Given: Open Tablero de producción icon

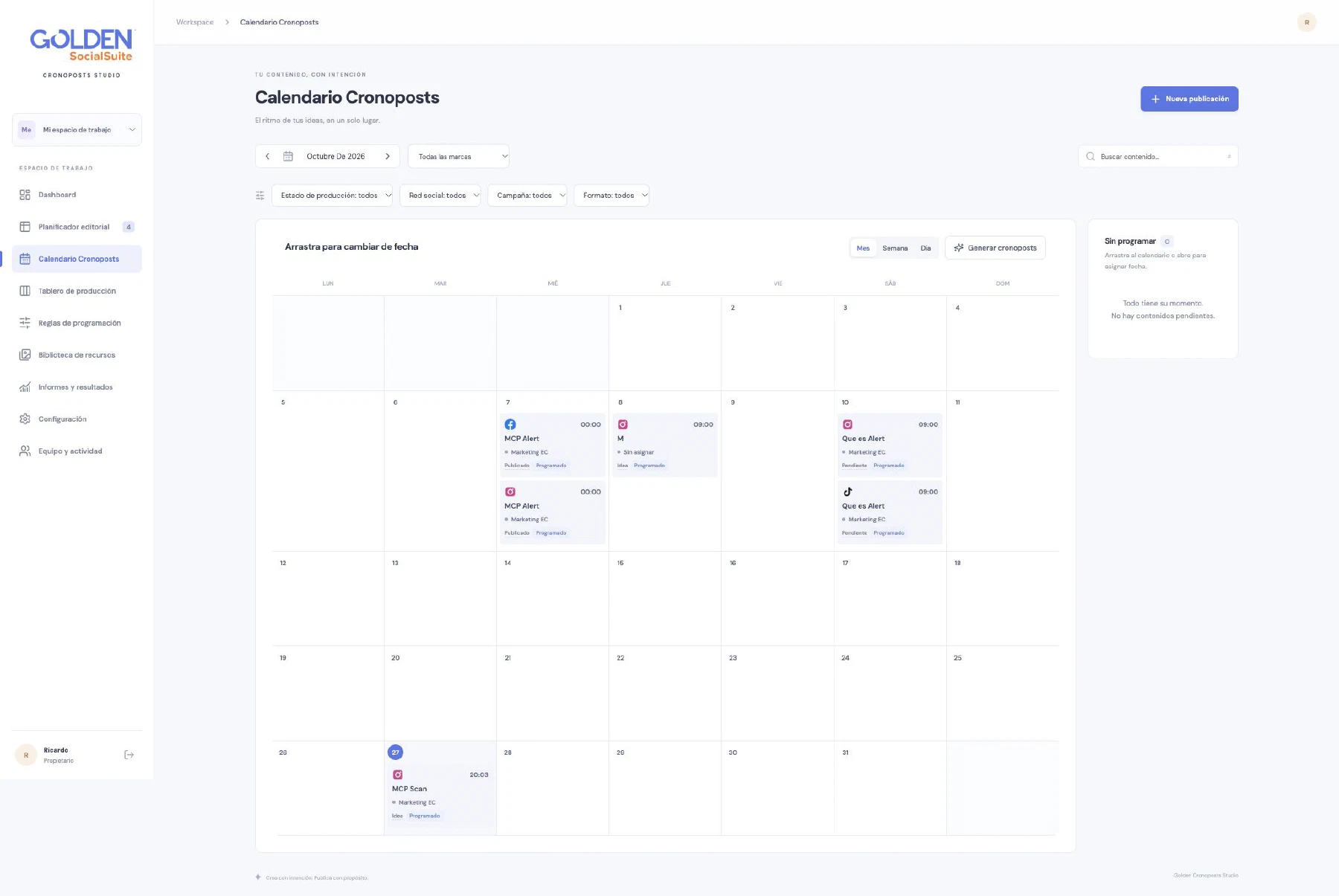Looking at the screenshot, I should coord(25,291).
